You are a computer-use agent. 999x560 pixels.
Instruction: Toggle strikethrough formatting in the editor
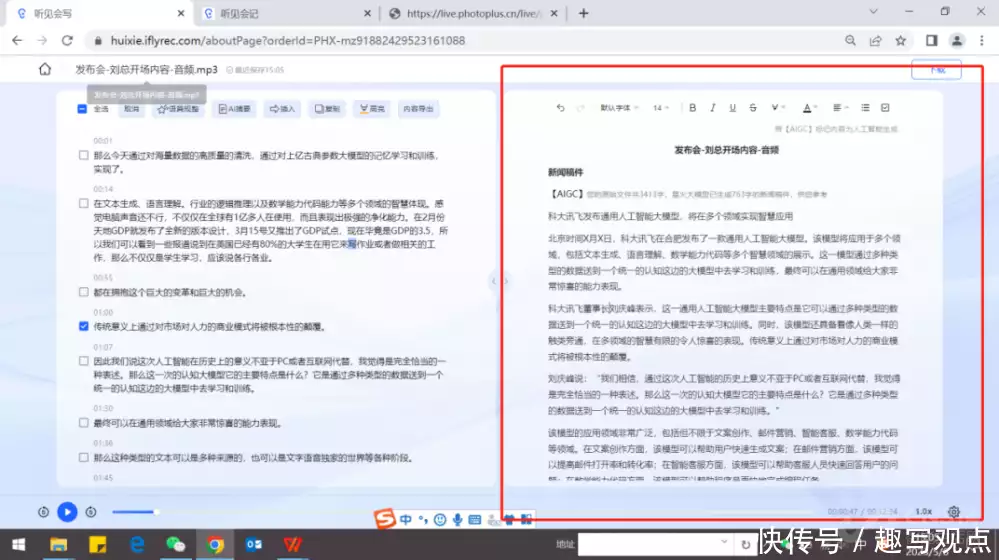pos(753,108)
